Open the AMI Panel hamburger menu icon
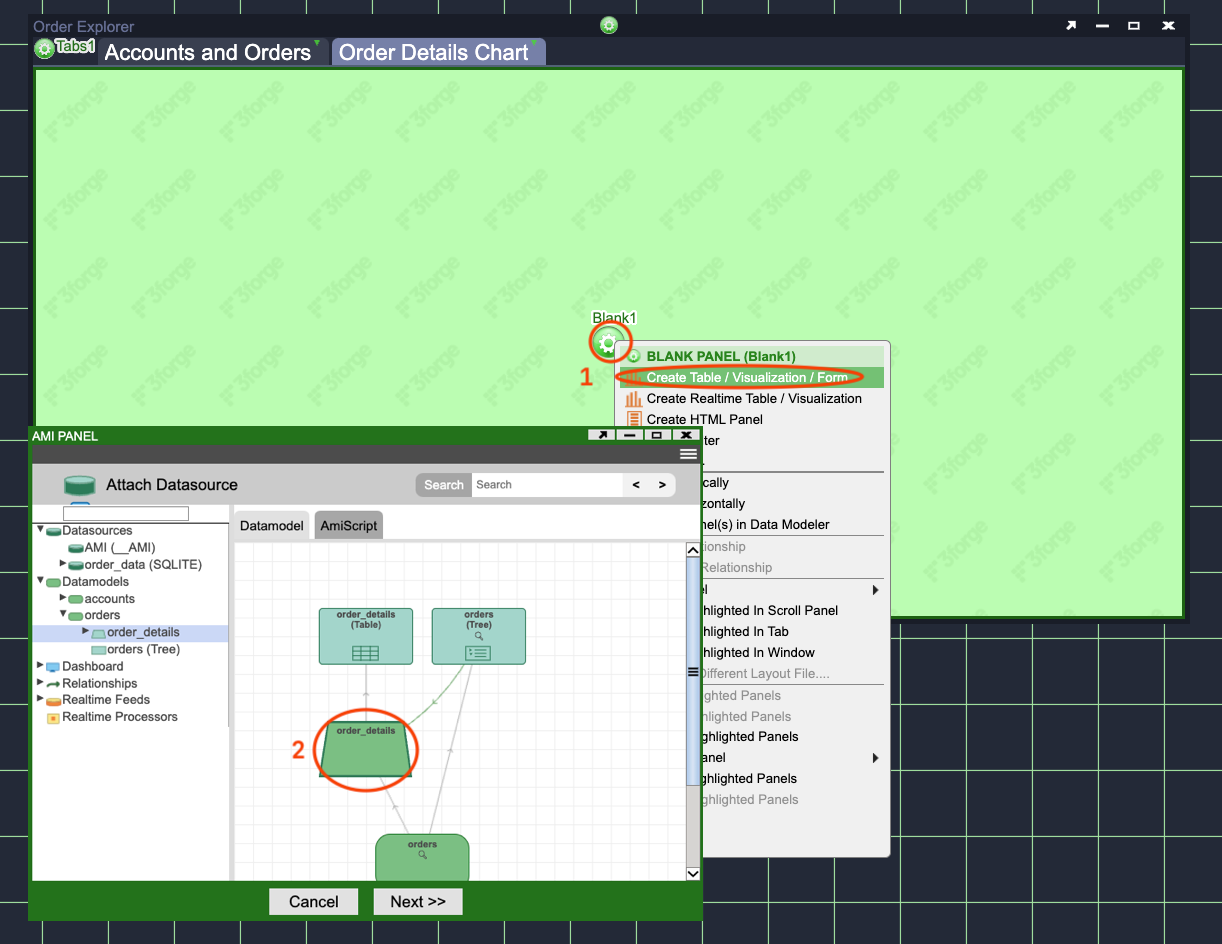 pos(688,454)
